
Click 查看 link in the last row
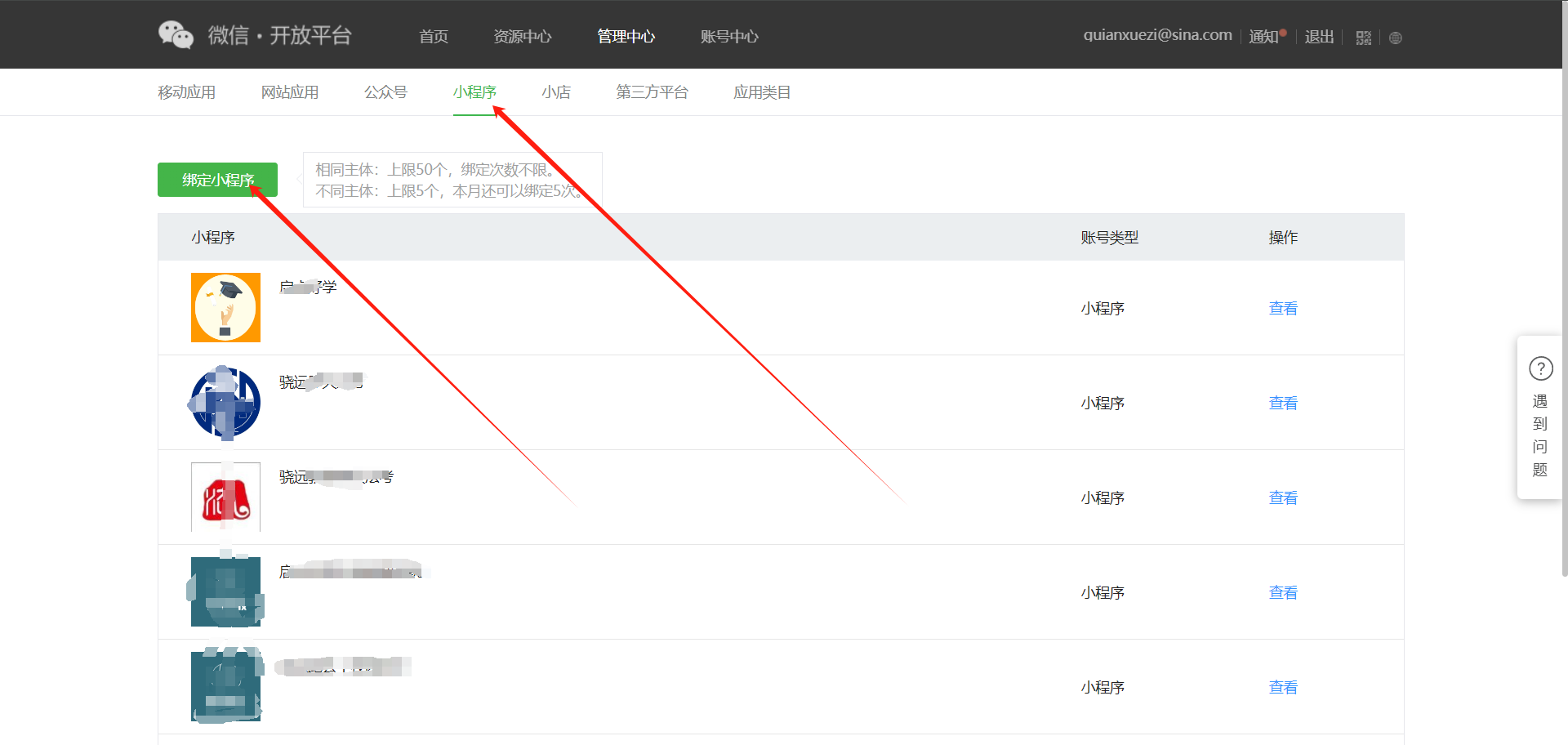click(1282, 687)
